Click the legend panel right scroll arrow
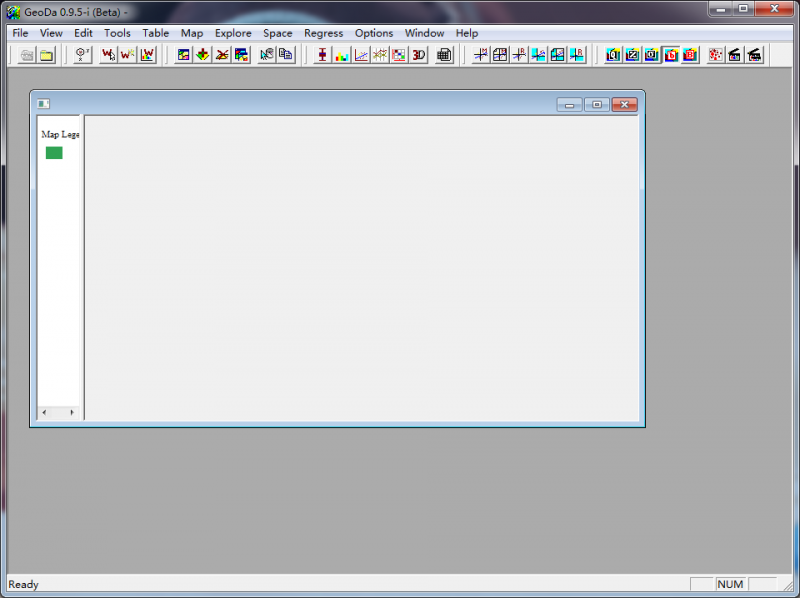The image size is (800, 598). tap(72, 412)
